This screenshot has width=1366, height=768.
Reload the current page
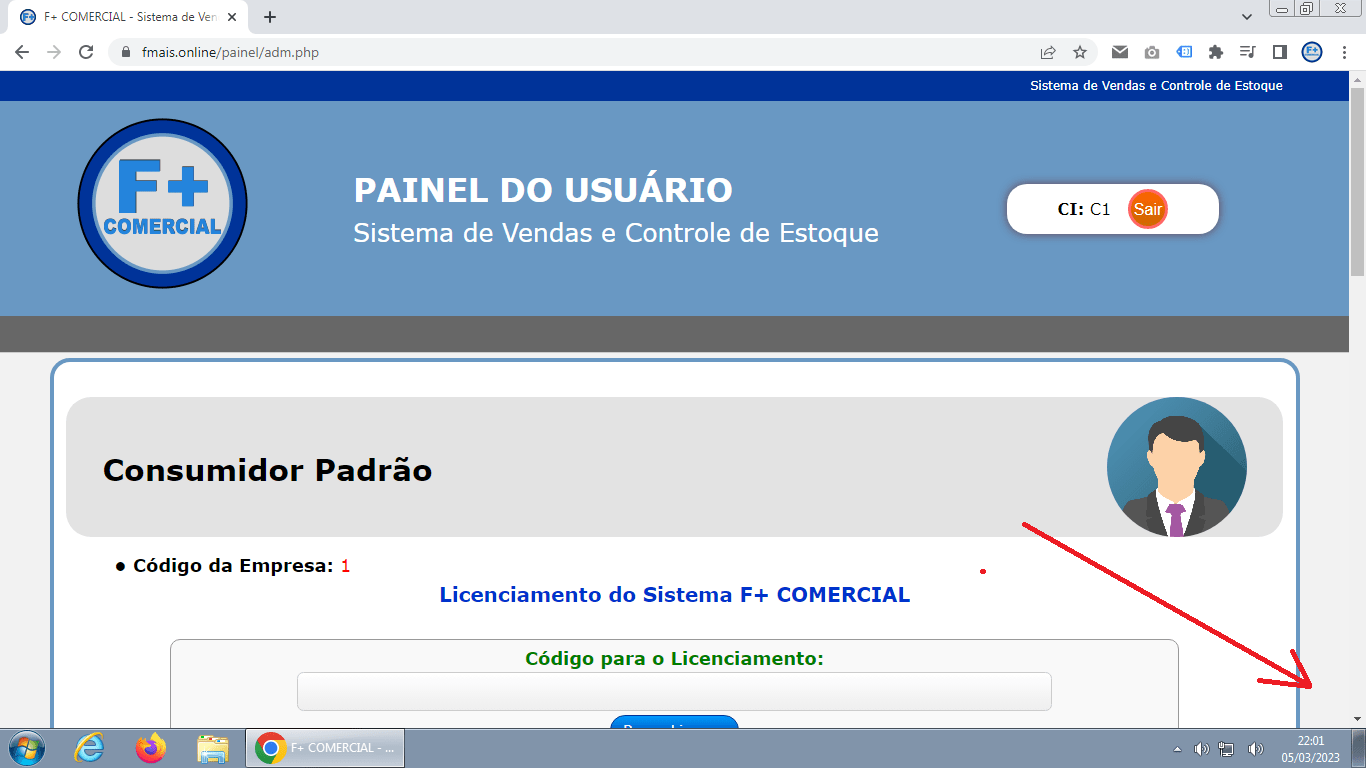point(86,52)
